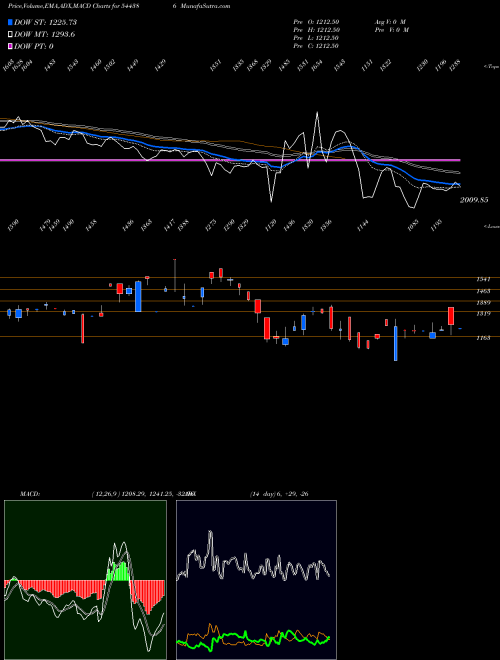Click the '(14 day) 6, +29, -26' ADX values
Screen dimensions: 500x660
pos(279,494)
